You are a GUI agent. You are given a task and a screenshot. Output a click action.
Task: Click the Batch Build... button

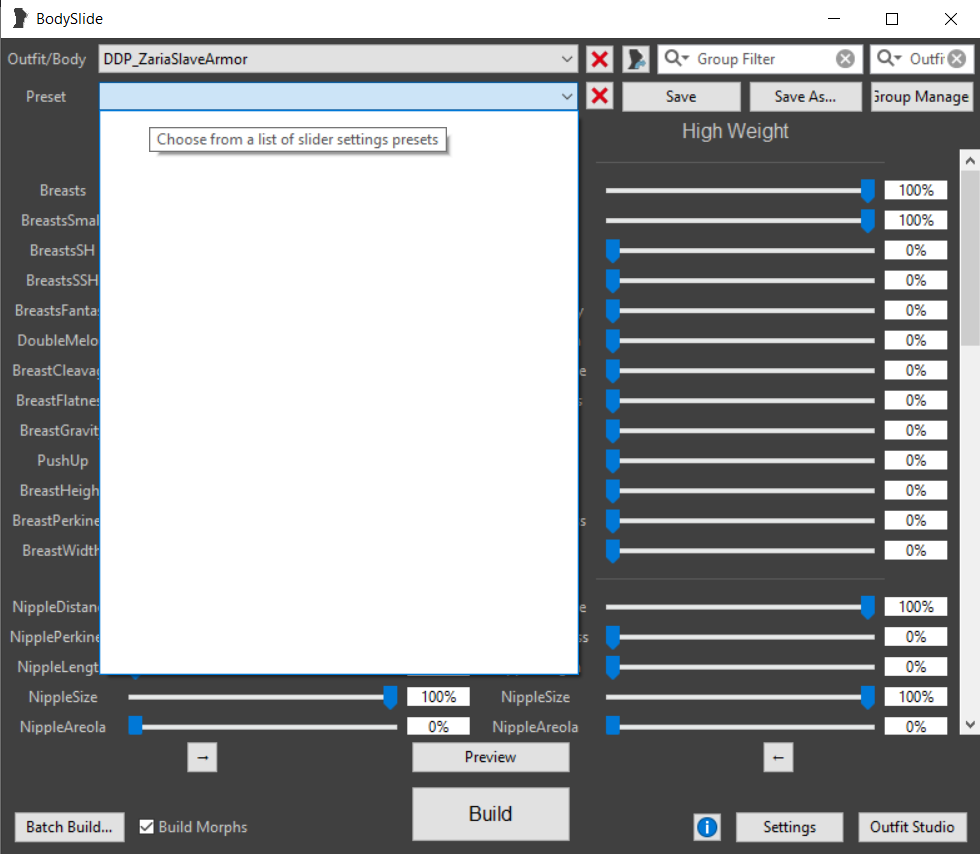pyautogui.click(x=69, y=827)
